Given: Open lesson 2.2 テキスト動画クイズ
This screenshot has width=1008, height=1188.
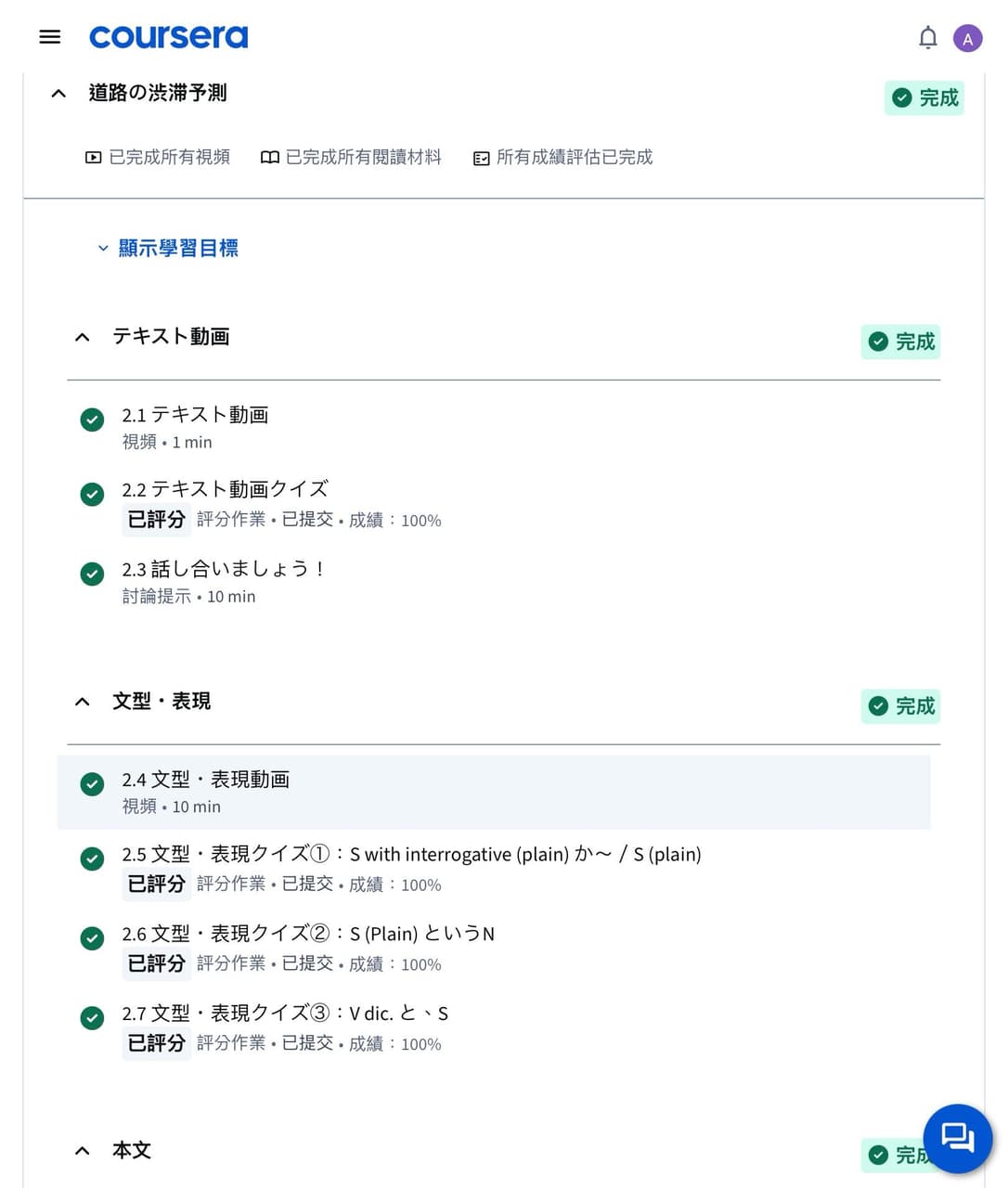Looking at the screenshot, I should [x=226, y=488].
